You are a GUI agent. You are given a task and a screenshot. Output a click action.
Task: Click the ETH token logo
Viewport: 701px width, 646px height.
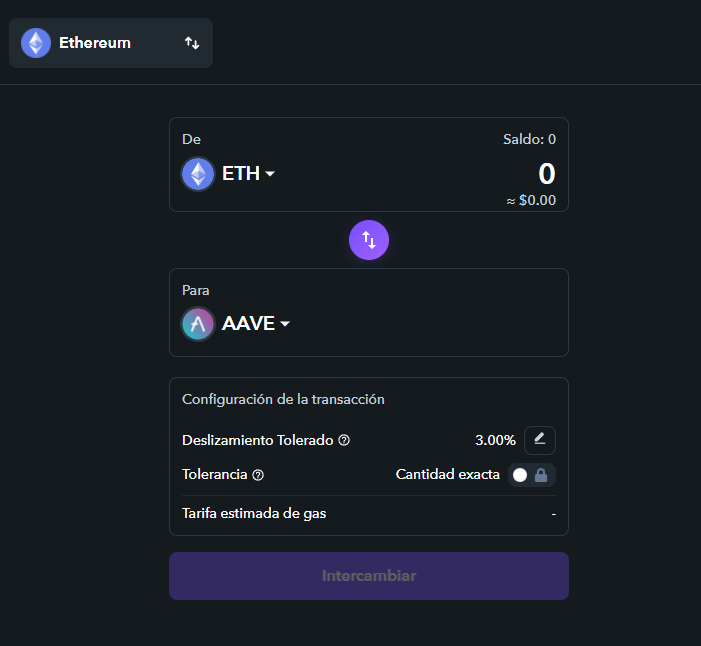pos(198,174)
